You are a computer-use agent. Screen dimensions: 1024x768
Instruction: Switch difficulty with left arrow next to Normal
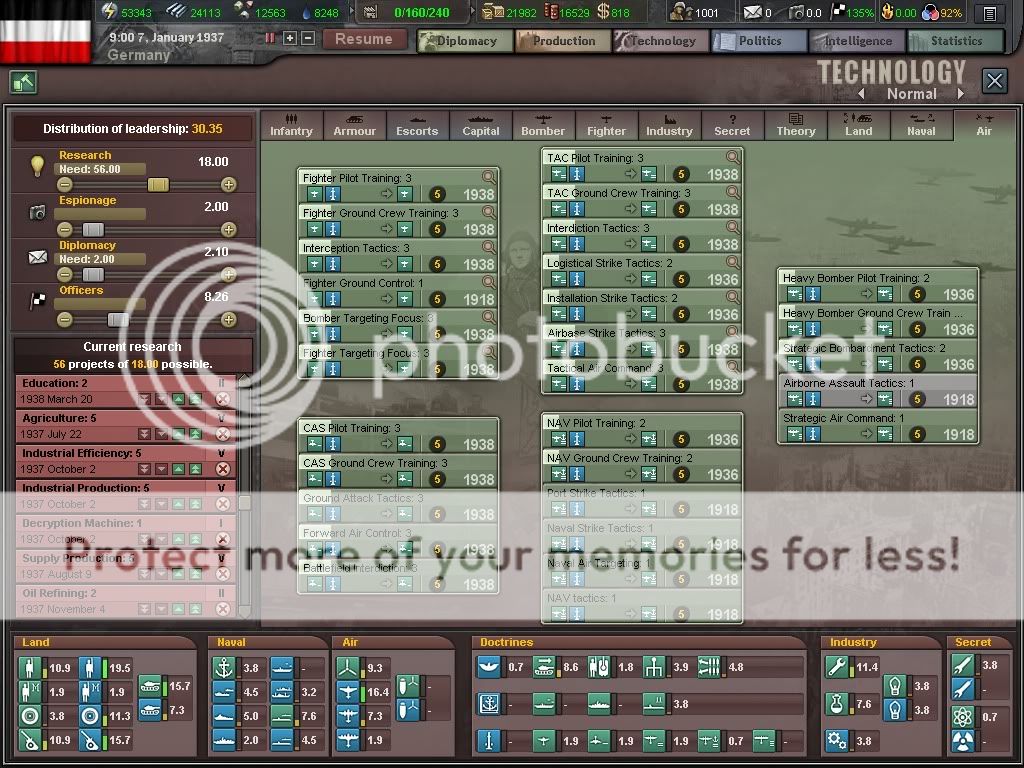pos(861,94)
